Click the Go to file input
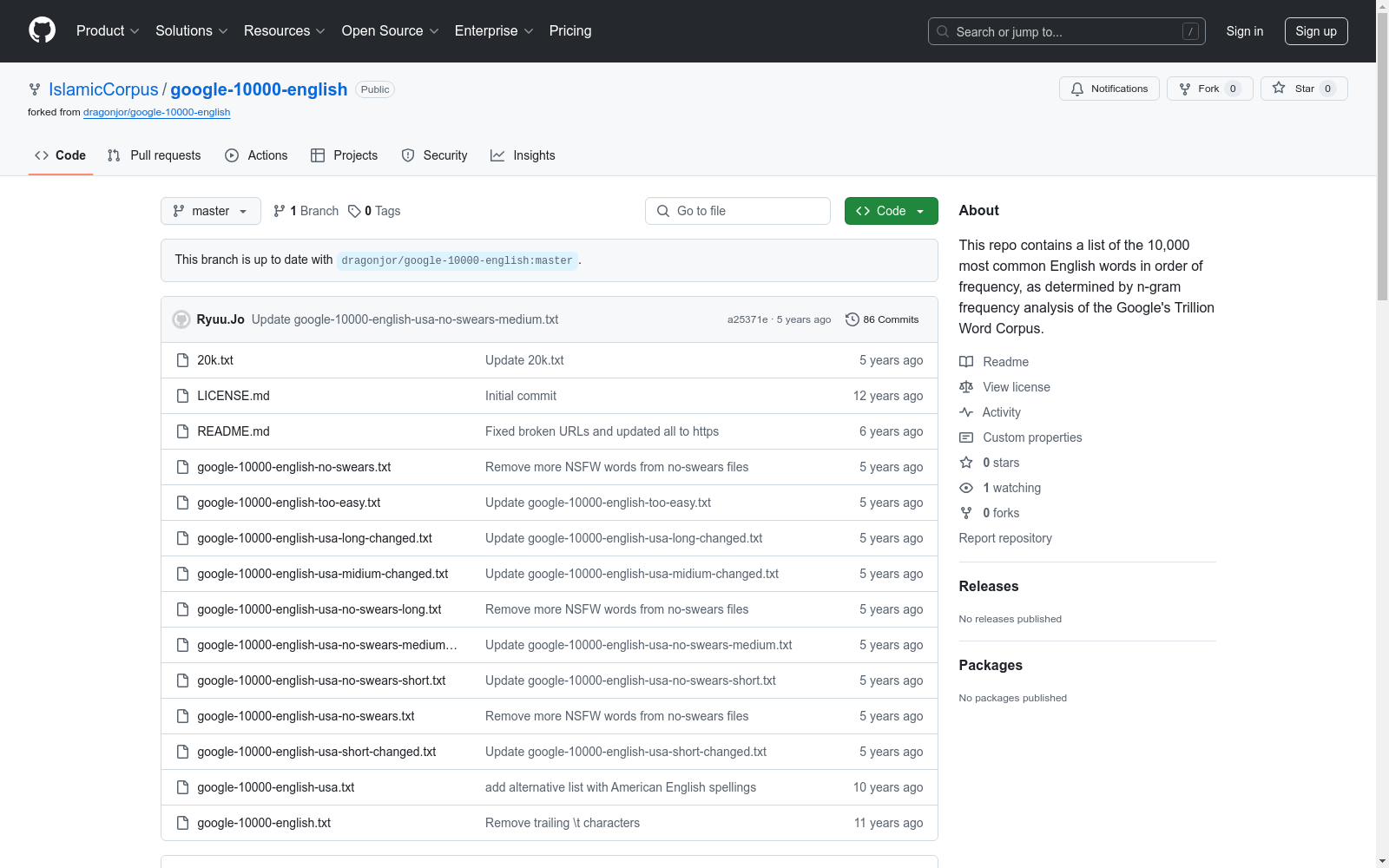Screen dimensions: 1389x868 click(x=738, y=211)
